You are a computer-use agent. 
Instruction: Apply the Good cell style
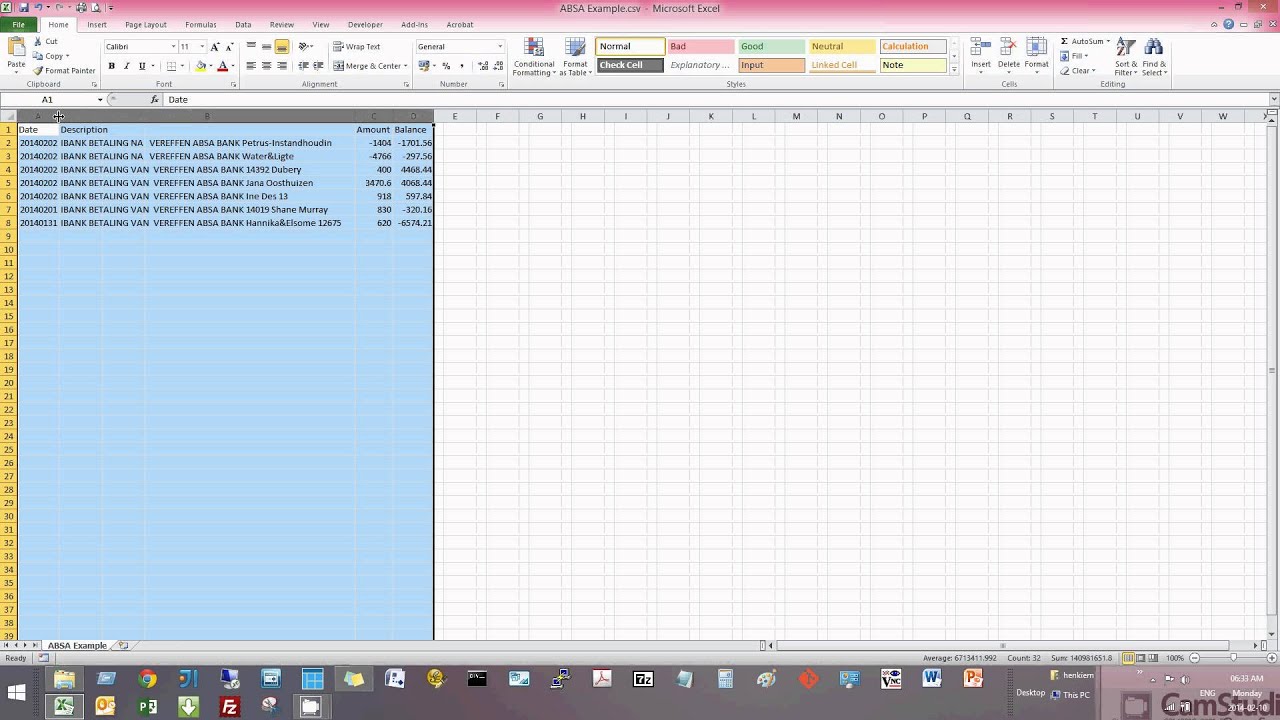click(771, 47)
